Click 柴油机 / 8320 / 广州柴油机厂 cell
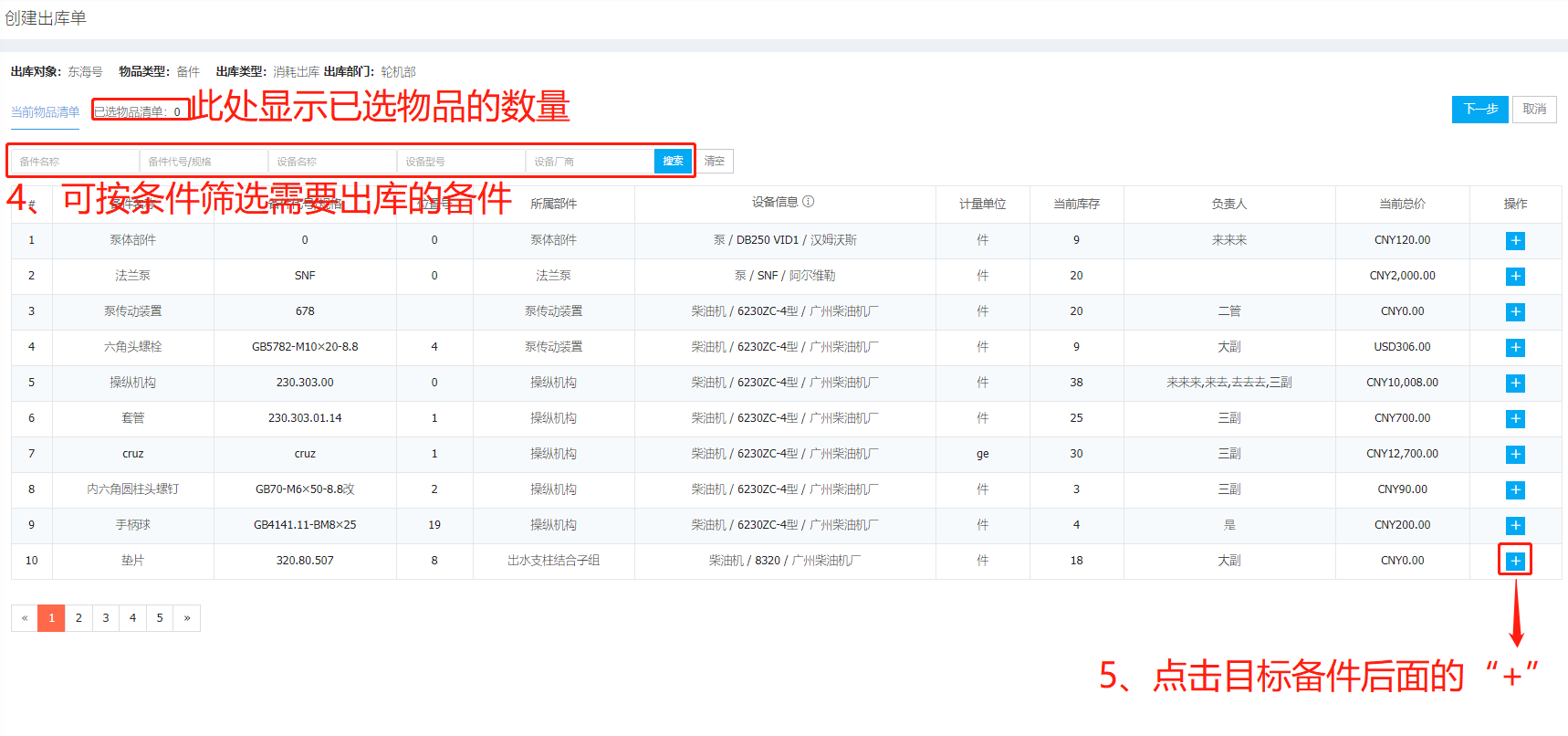The width and height of the screenshot is (1568, 736). click(x=785, y=561)
